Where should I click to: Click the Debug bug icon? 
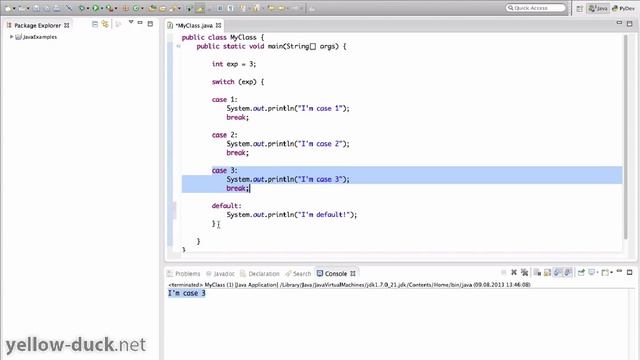pyautogui.click(x=82, y=8)
